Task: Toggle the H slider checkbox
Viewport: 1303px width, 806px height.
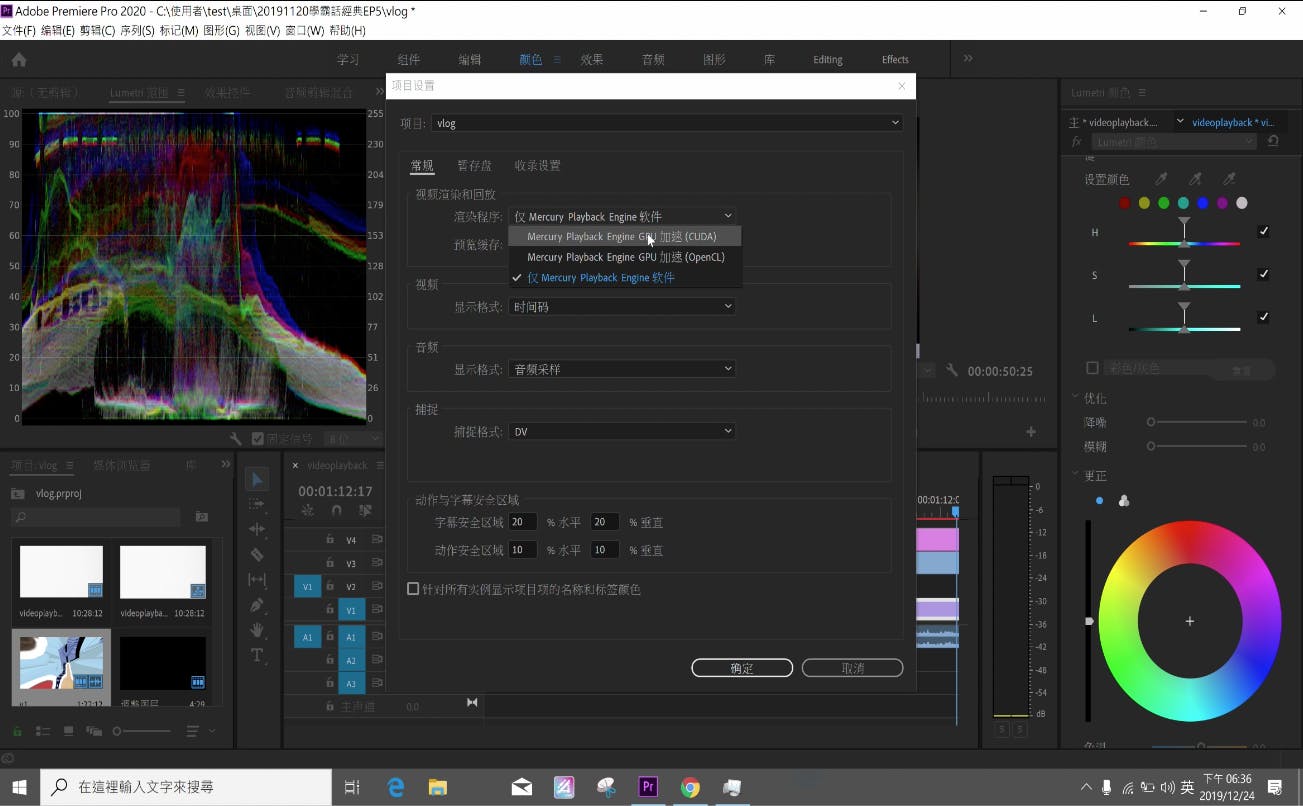Action: click(1264, 232)
